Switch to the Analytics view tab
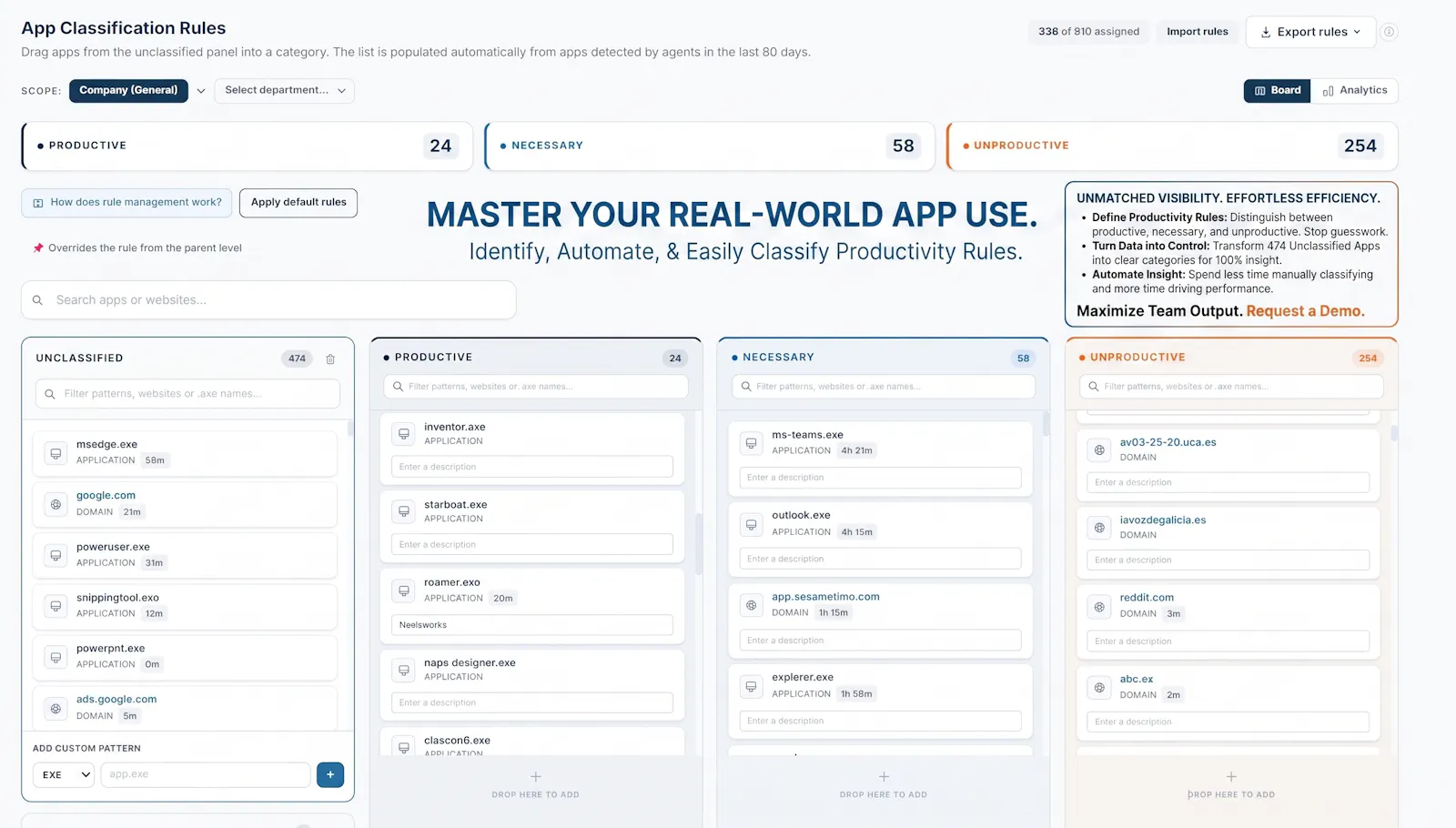Image resolution: width=1456 pixels, height=828 pixels. (1355, 91)
